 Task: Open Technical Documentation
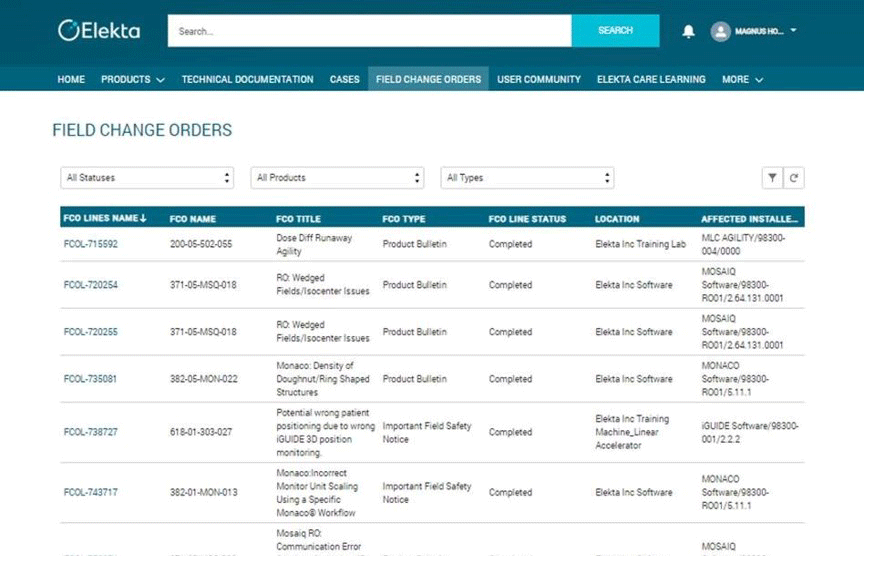point(247,79)
